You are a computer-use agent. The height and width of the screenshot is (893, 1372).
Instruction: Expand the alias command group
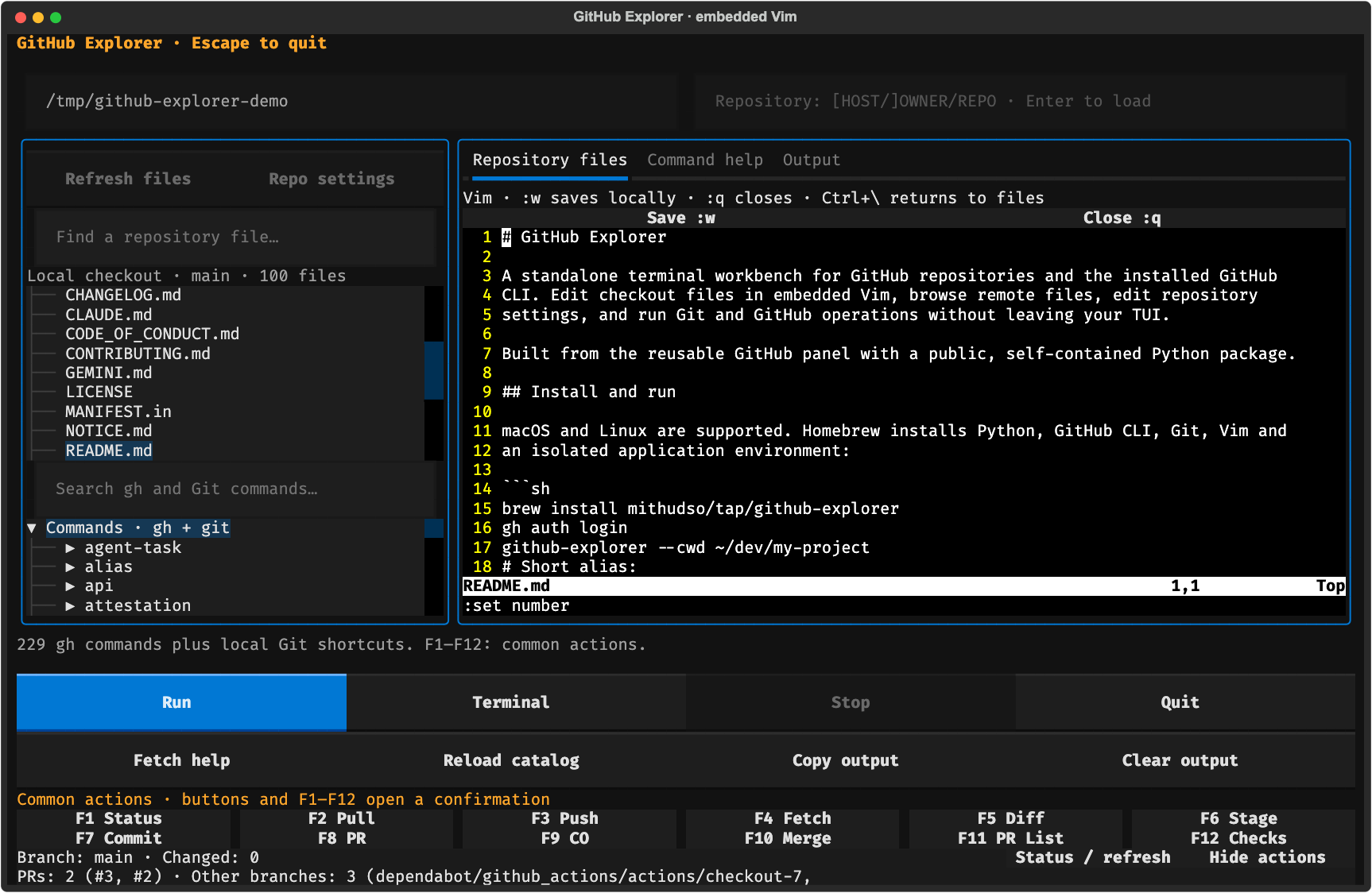coord(70,567)
